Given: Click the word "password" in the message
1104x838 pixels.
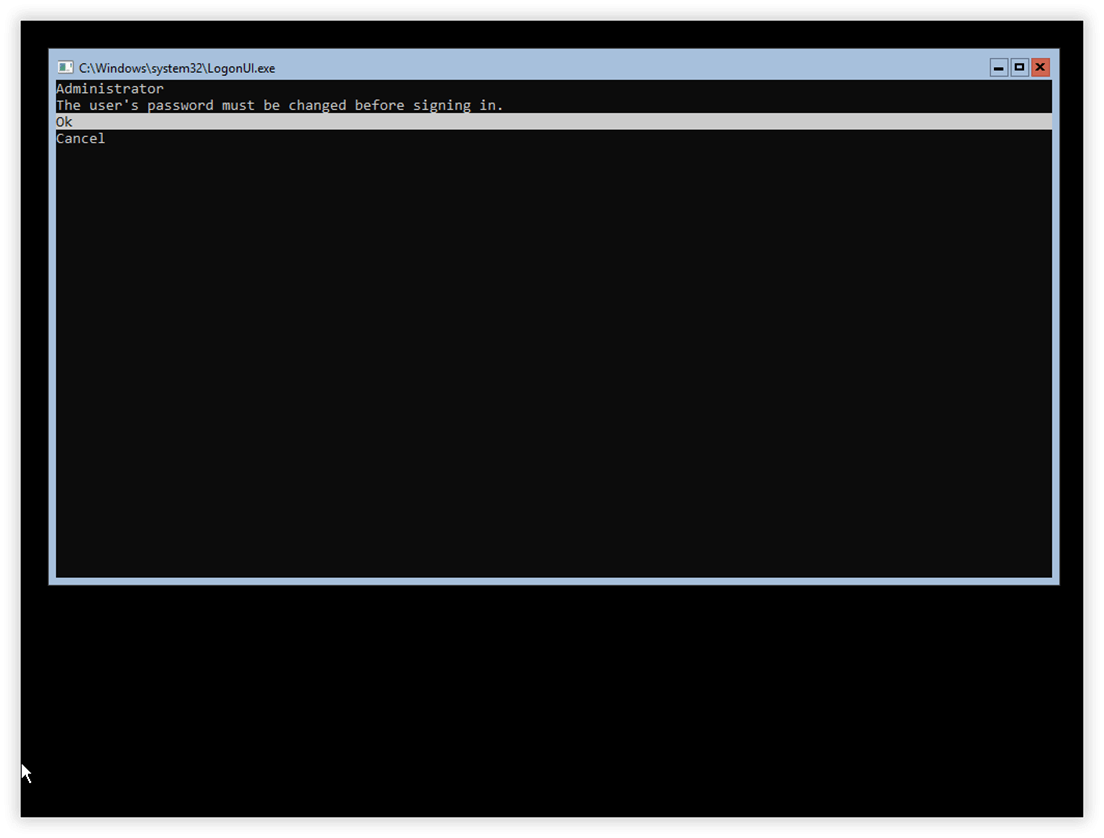Looking at the screenshot, I should [x=180, y=105].
